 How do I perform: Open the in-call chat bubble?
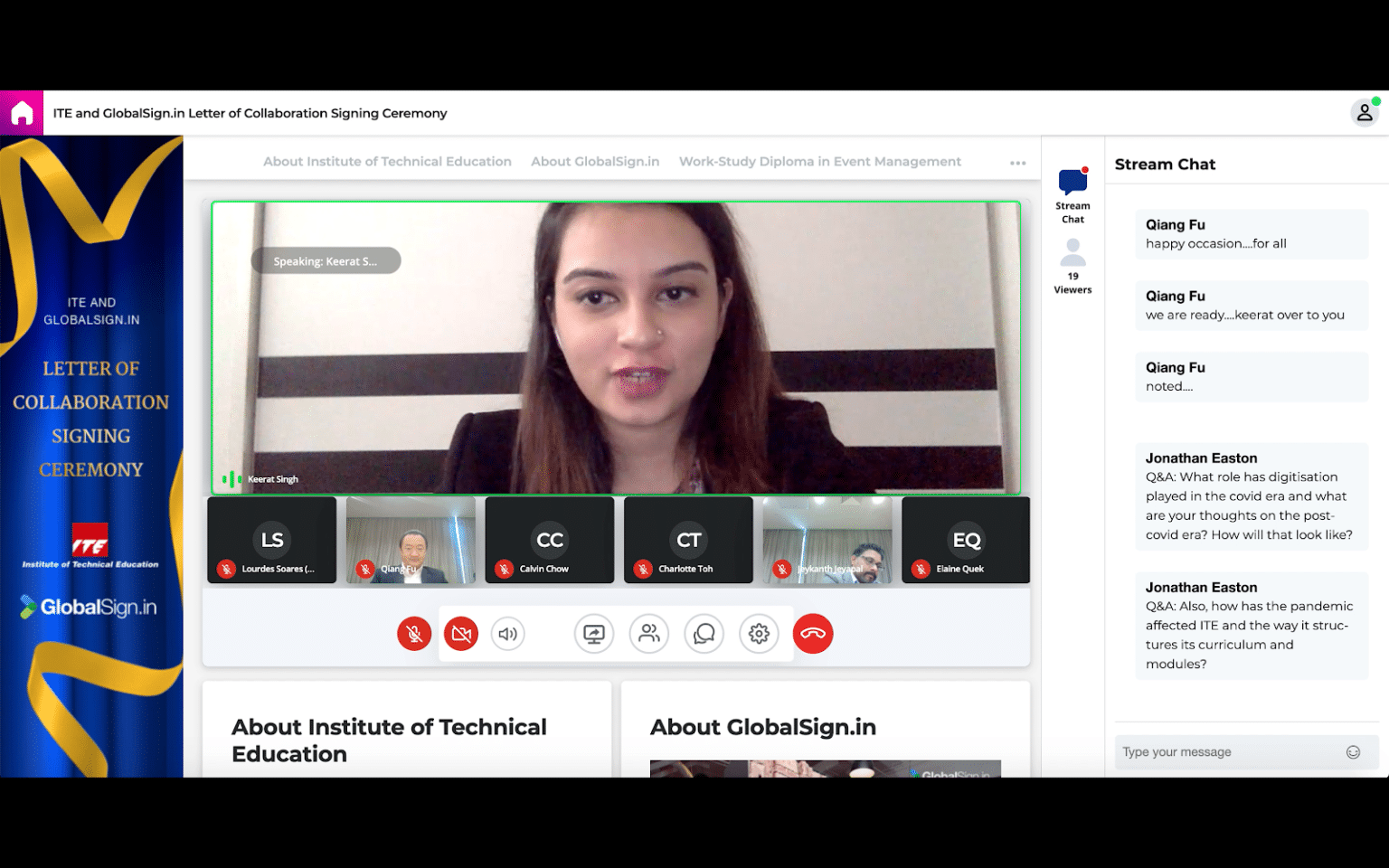(704, 634)
